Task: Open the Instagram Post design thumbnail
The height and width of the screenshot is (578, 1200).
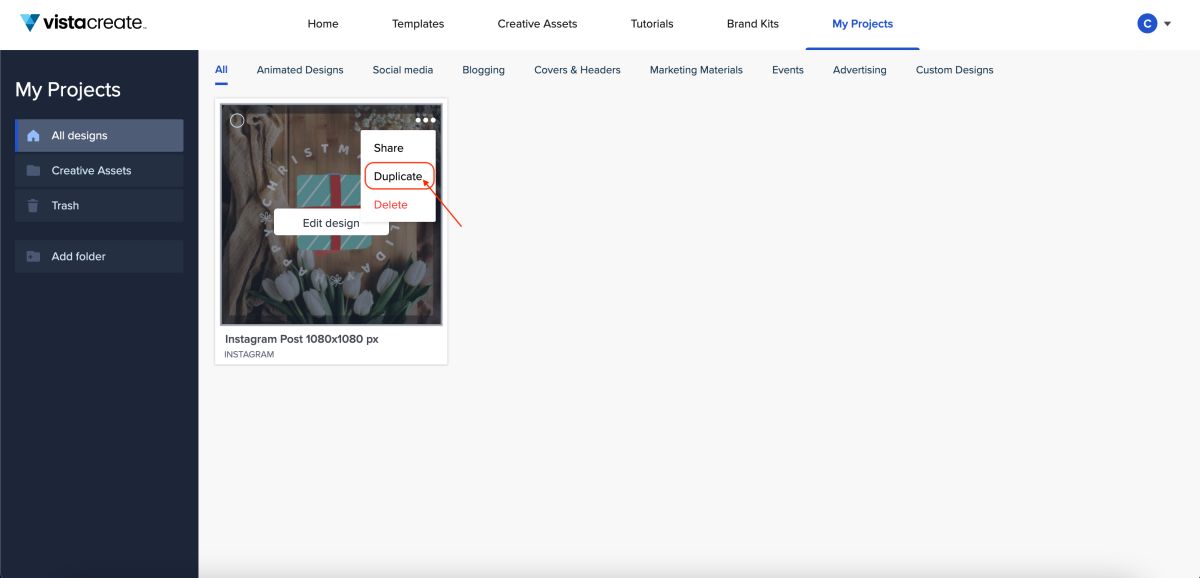Action: coord(331,214)
